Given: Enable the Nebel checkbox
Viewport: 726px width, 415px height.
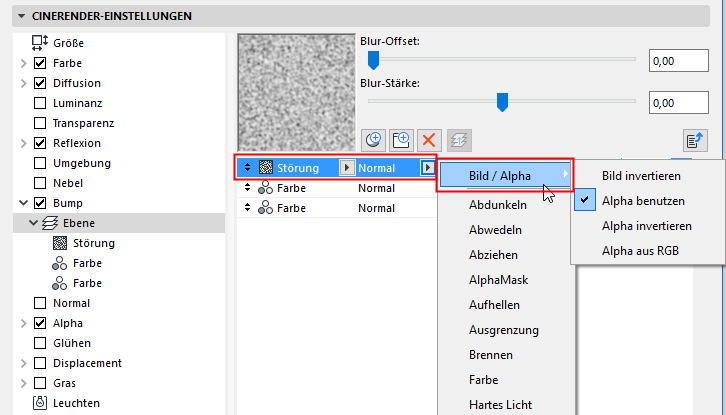Looking at the screenshot, I should tap(40, 183).
